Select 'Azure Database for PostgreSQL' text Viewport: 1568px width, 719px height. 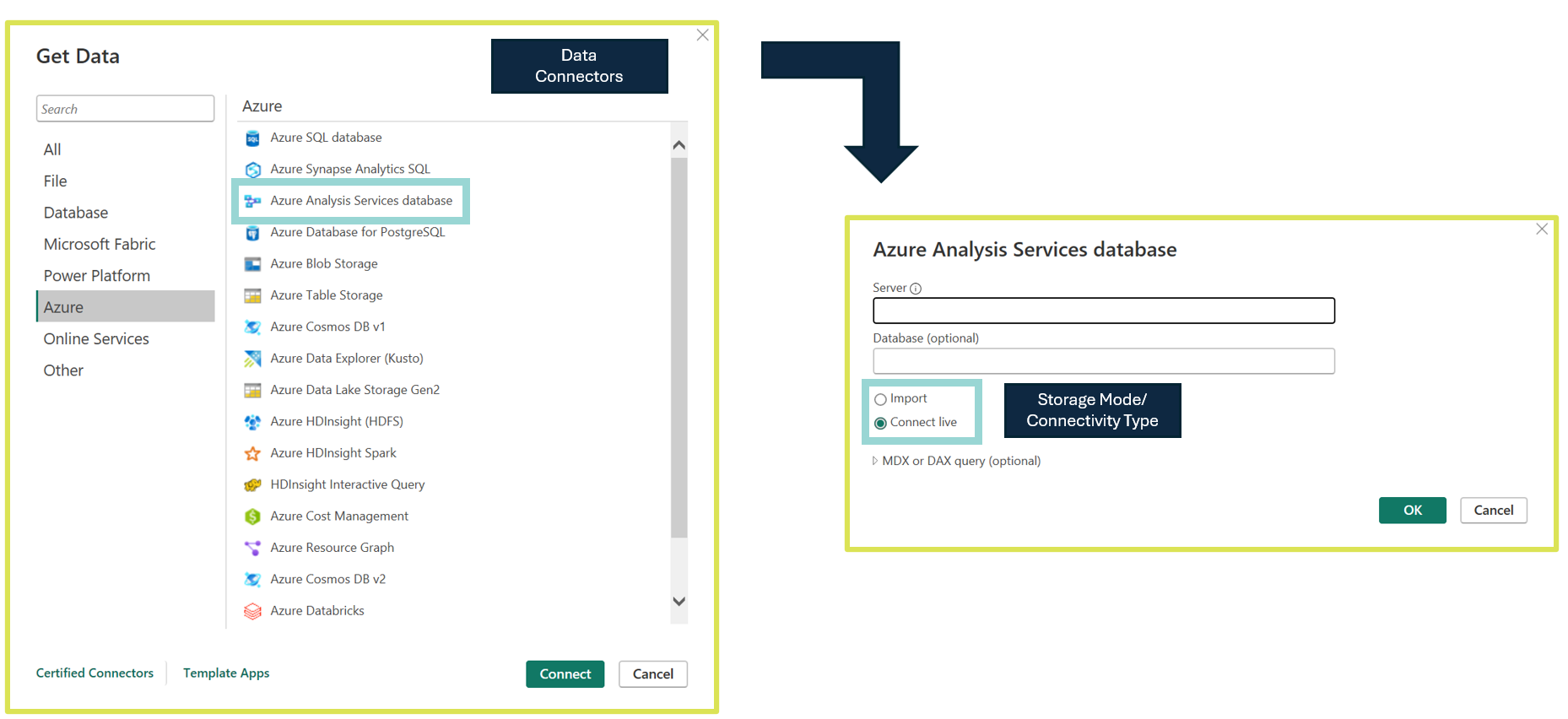click(358, 233)
